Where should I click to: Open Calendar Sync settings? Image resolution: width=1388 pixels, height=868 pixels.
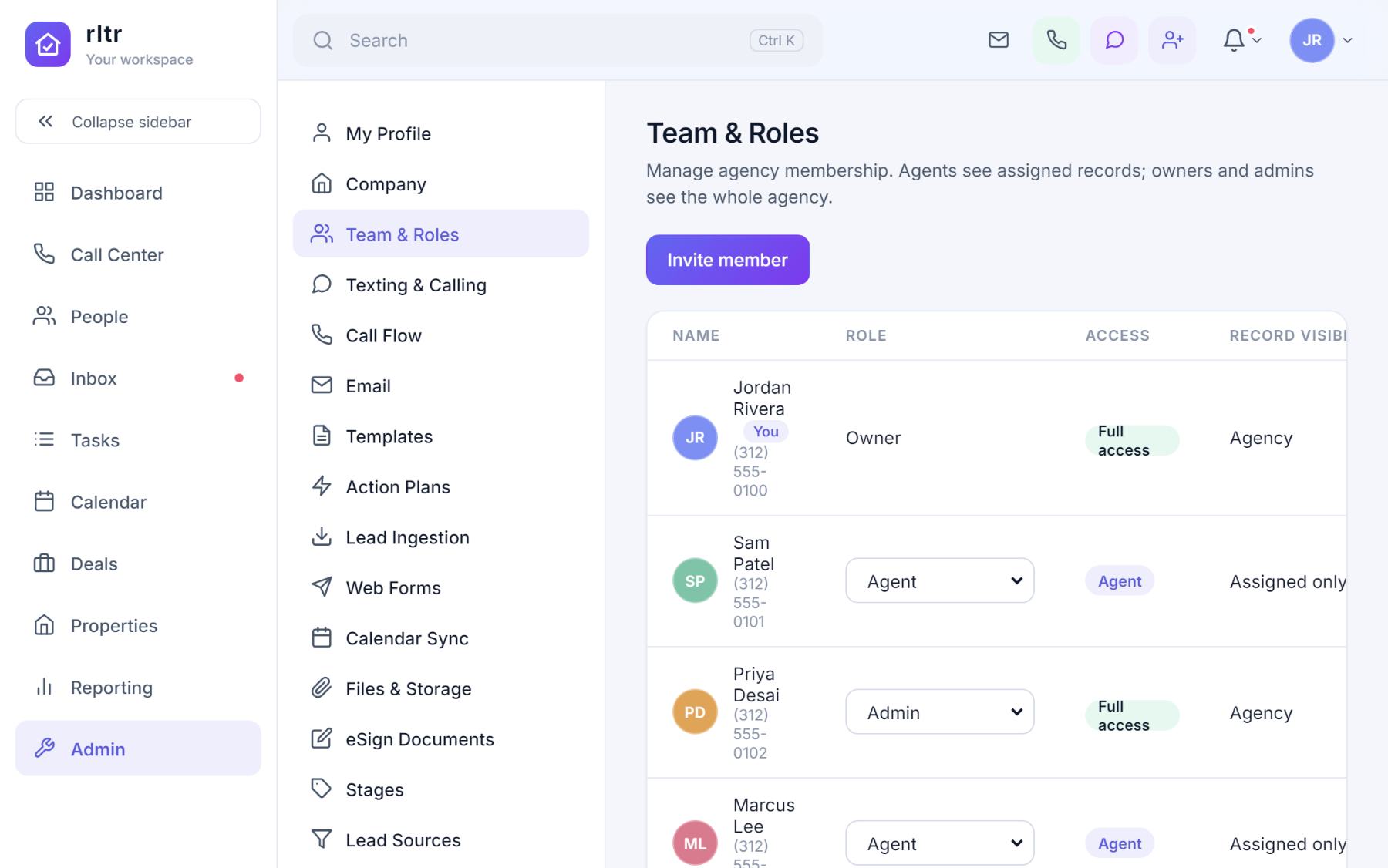tap(441, 638)
